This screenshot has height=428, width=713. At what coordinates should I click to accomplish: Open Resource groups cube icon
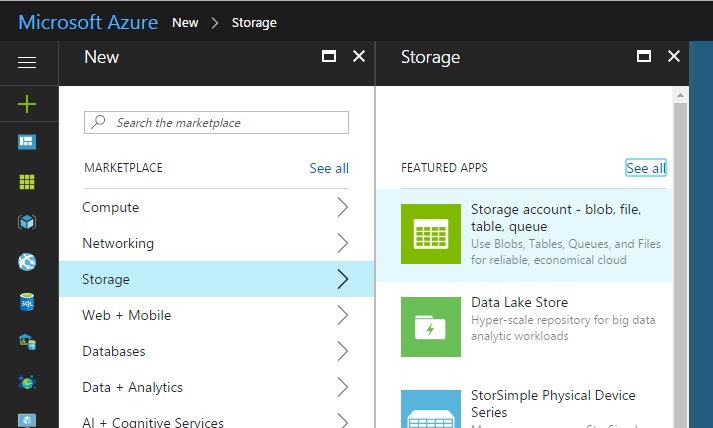27,222
